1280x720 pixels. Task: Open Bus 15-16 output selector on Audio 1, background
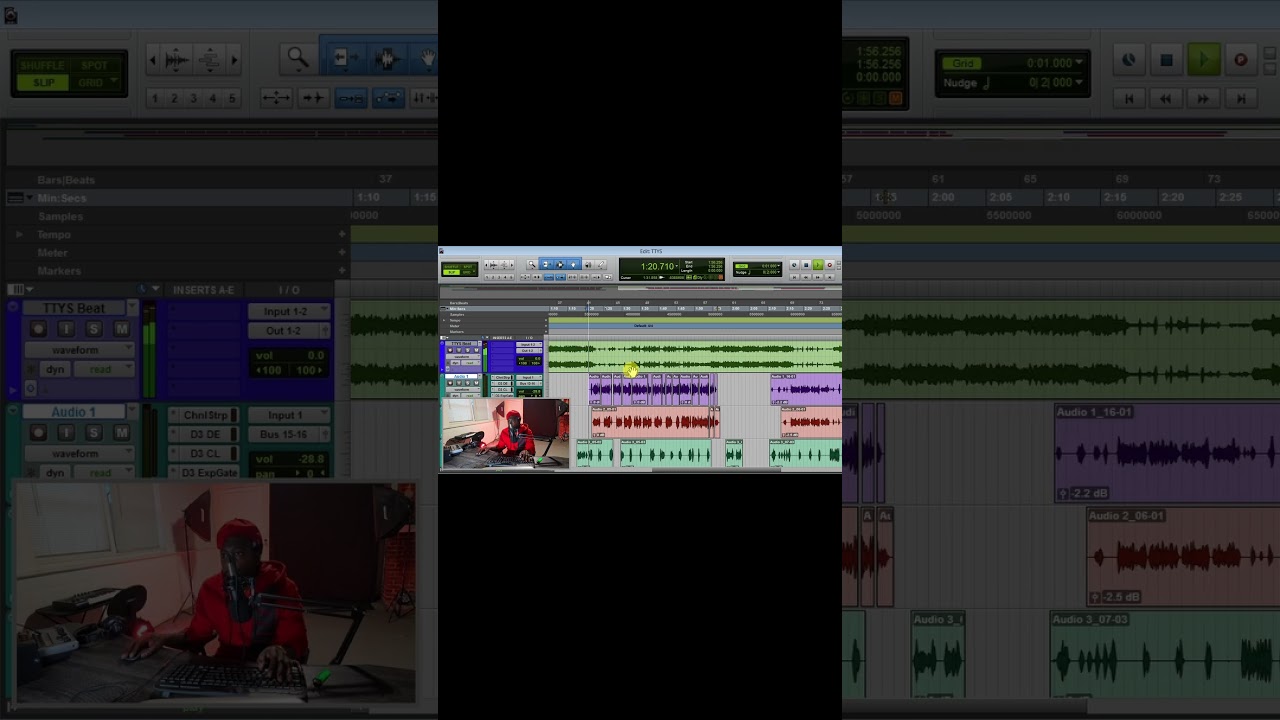[x=289, y=434]
